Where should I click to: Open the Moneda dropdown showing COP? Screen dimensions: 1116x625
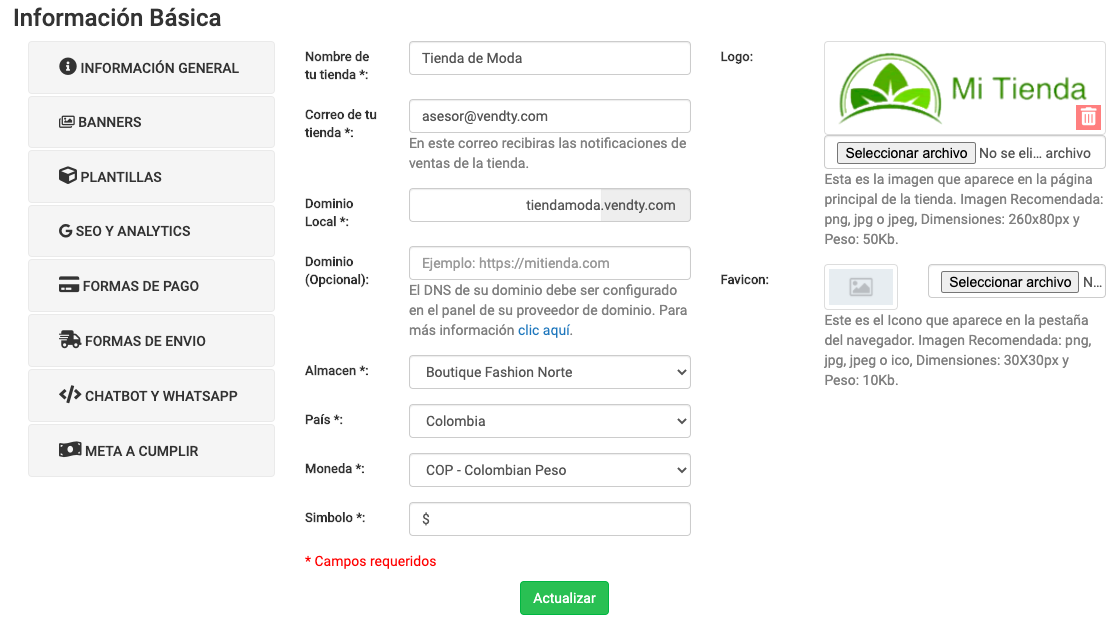[x=549, y=470]
